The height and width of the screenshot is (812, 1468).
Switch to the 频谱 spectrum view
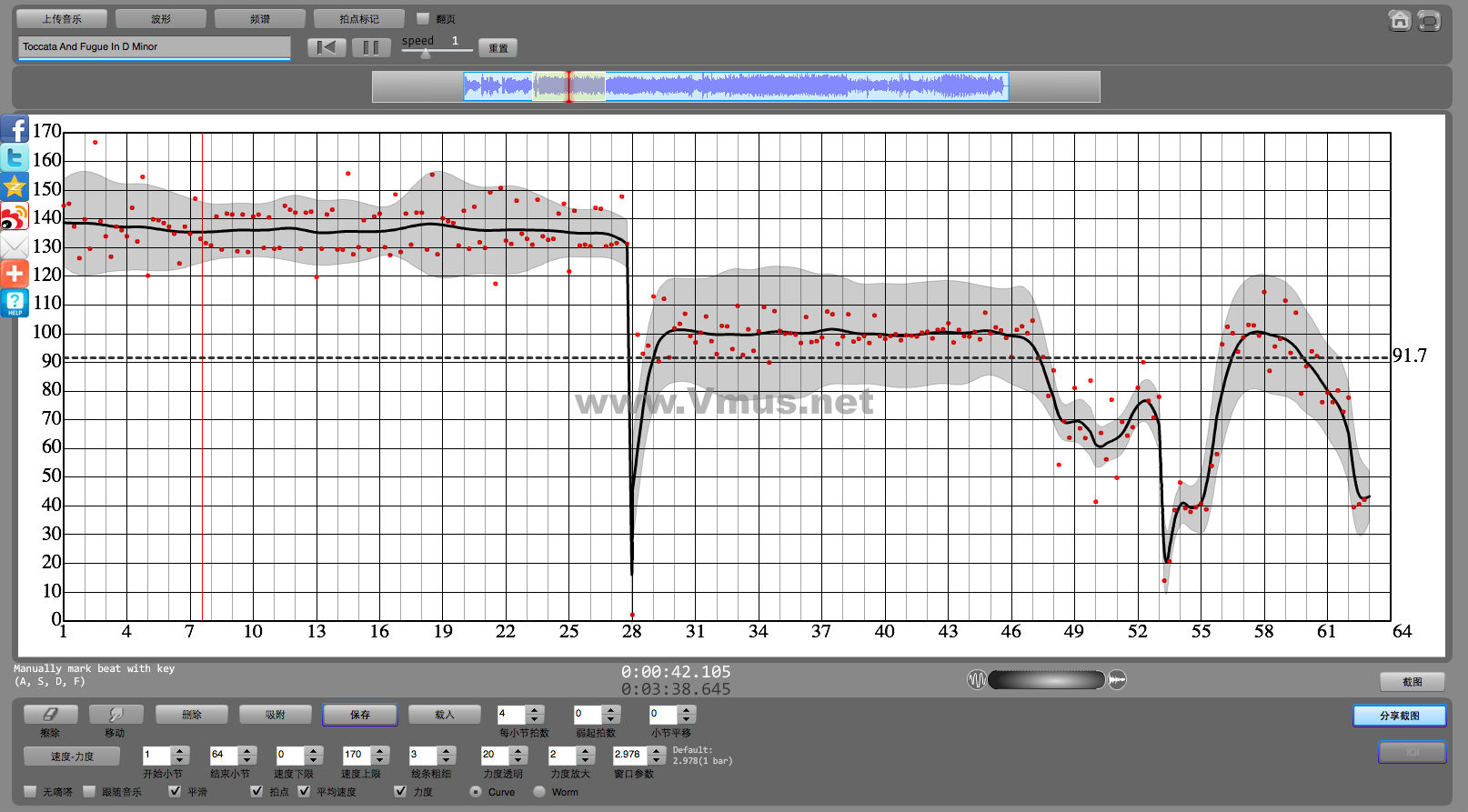pyautogui.click(x=260, y=18)
